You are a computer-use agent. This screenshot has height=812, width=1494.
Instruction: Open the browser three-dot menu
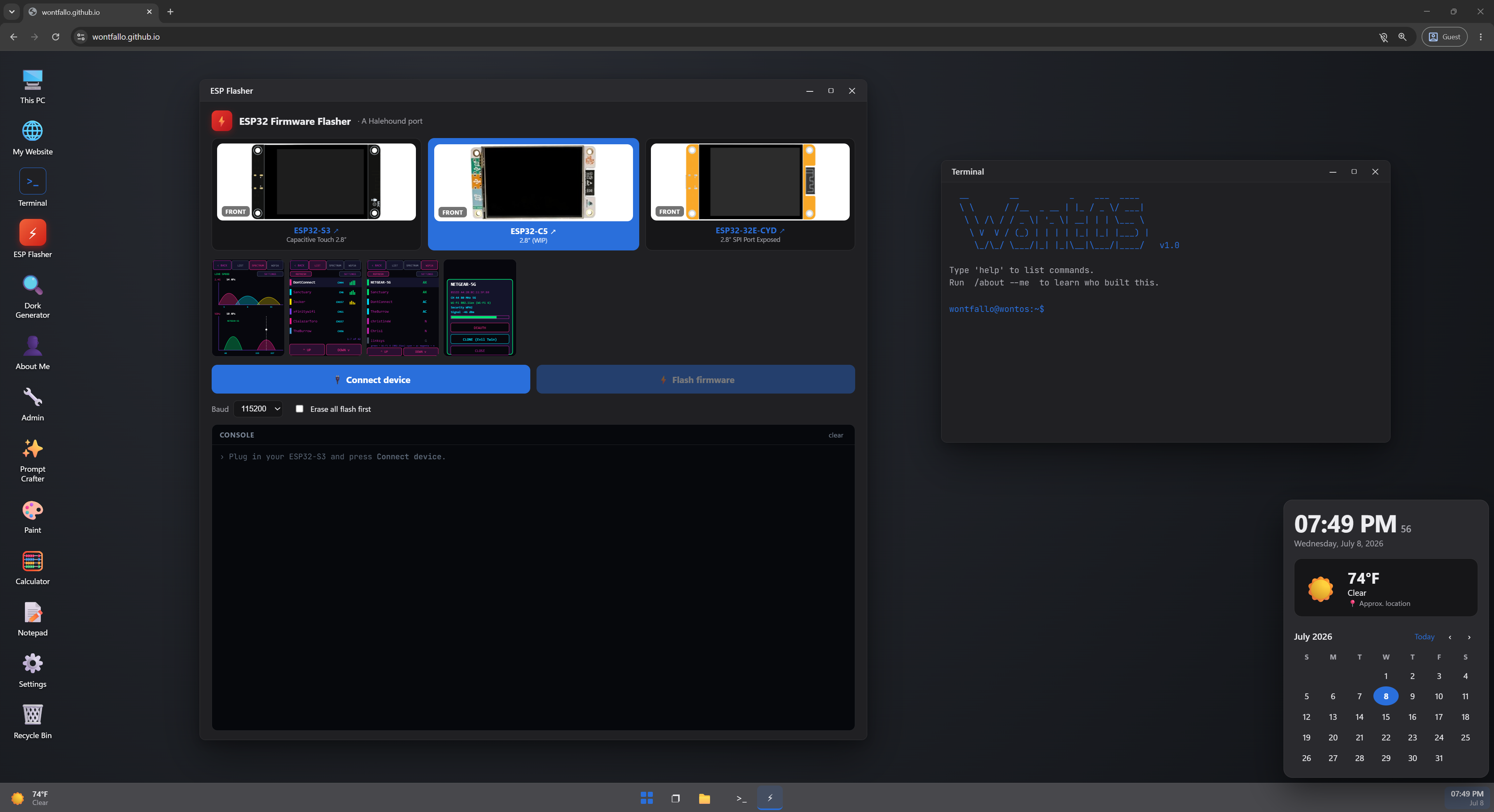point(1480,37)
